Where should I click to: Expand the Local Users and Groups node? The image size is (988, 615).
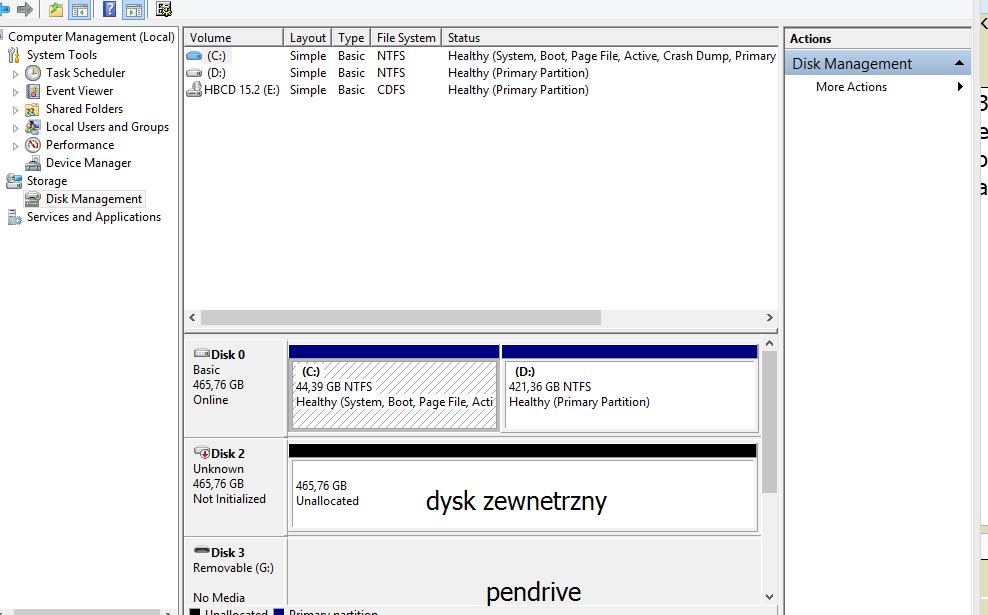click(16, 128)
